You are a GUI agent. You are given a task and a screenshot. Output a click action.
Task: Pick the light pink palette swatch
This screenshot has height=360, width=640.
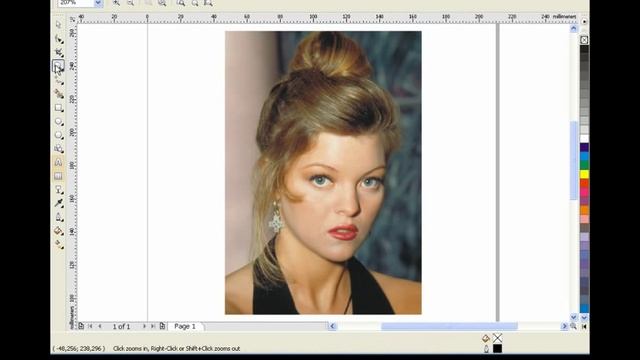click(584, 219)
